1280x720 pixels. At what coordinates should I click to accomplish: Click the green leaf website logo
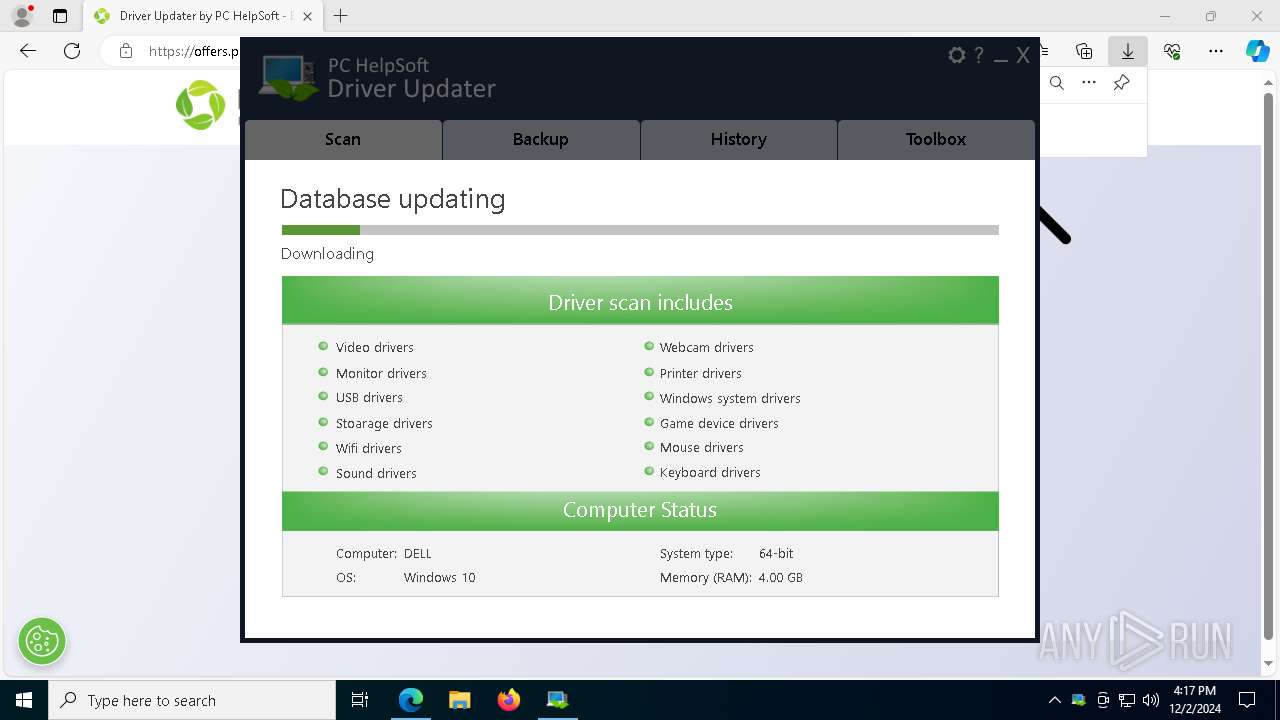[200, 105]
